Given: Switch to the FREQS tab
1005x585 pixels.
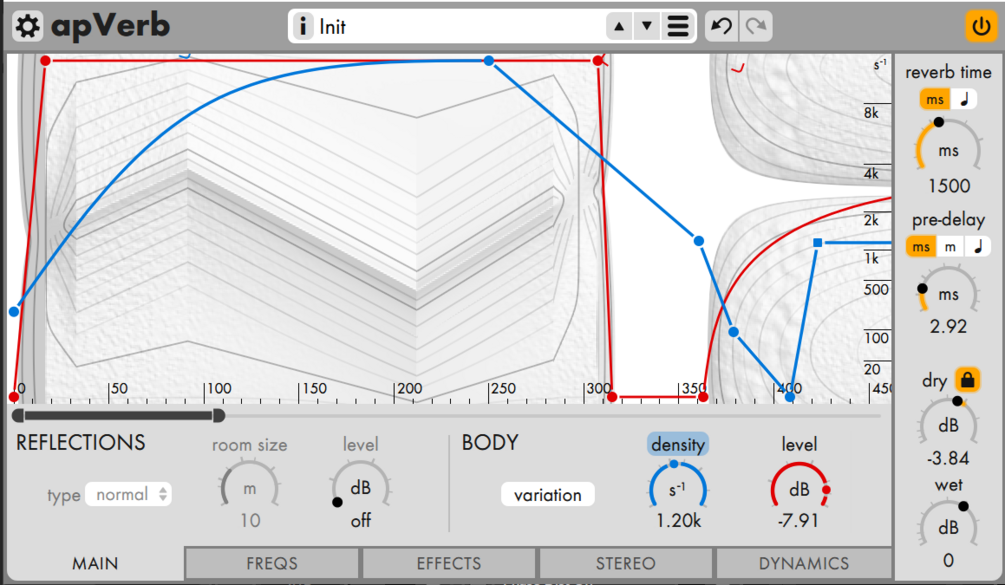Looking at the screenshot, I should 272,564.
